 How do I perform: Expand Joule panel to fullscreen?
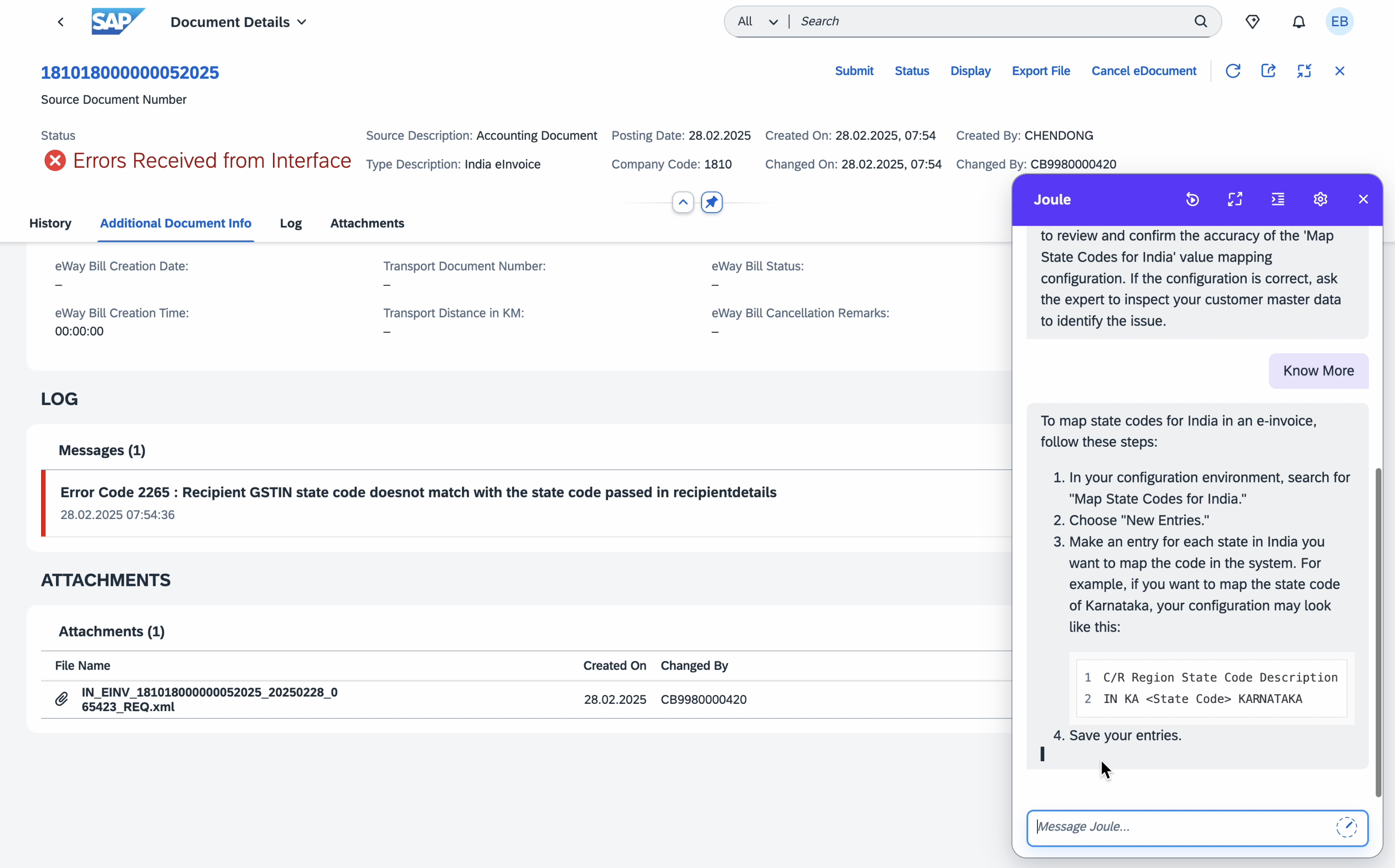click(1235, 199)
